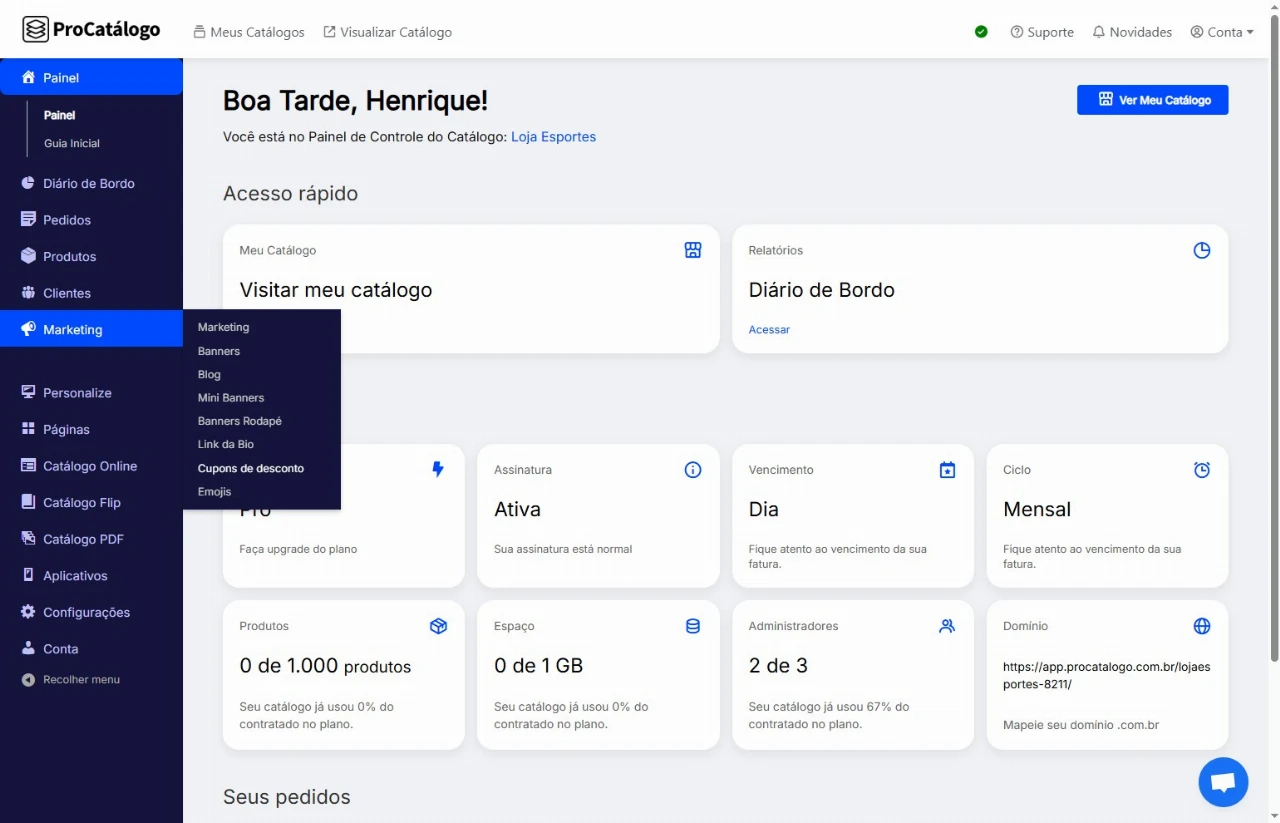1280x823 pixels.
Task: Click the green status check icon
Action: [x=981, y=32]
